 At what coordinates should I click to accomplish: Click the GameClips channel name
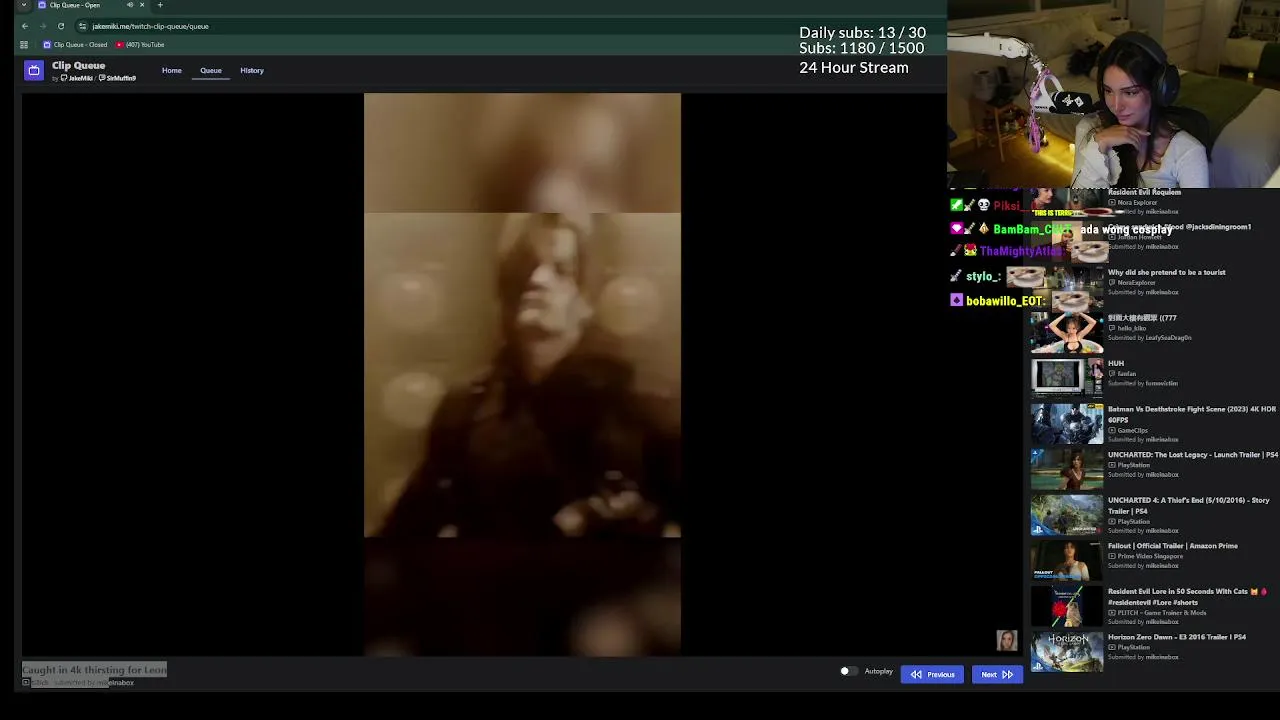coord(1133,430)
